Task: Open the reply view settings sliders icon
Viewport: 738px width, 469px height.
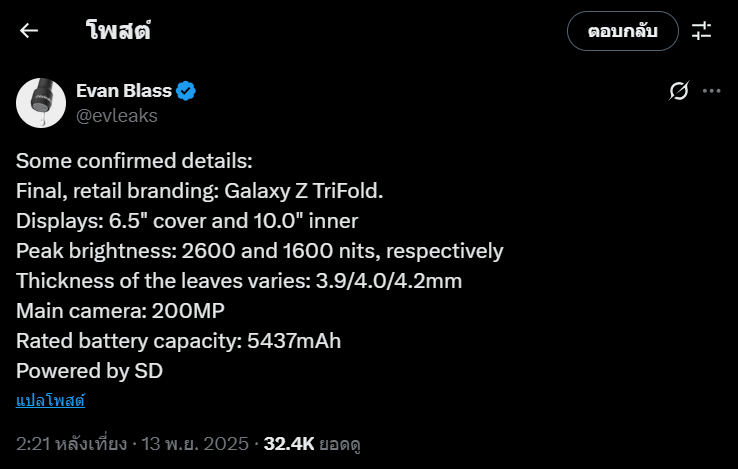Action: (701, 30)
